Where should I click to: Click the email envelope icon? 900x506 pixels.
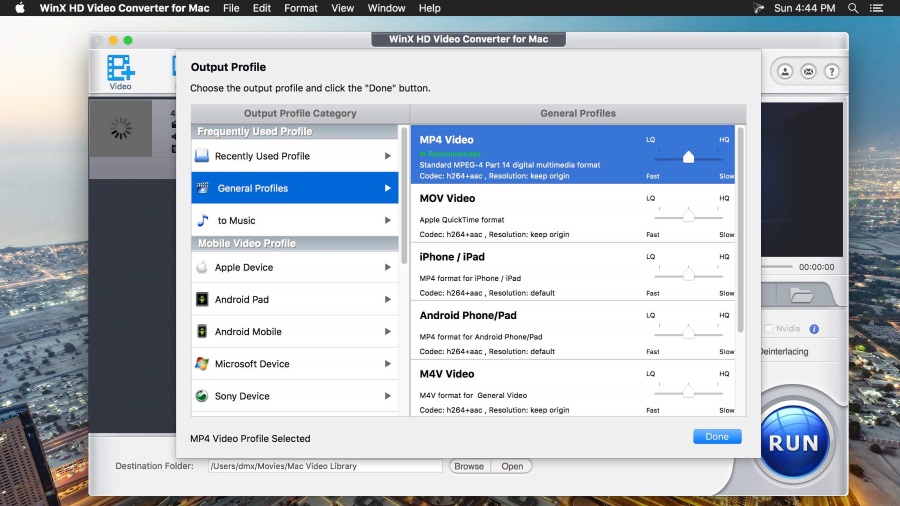pos(808,72)
